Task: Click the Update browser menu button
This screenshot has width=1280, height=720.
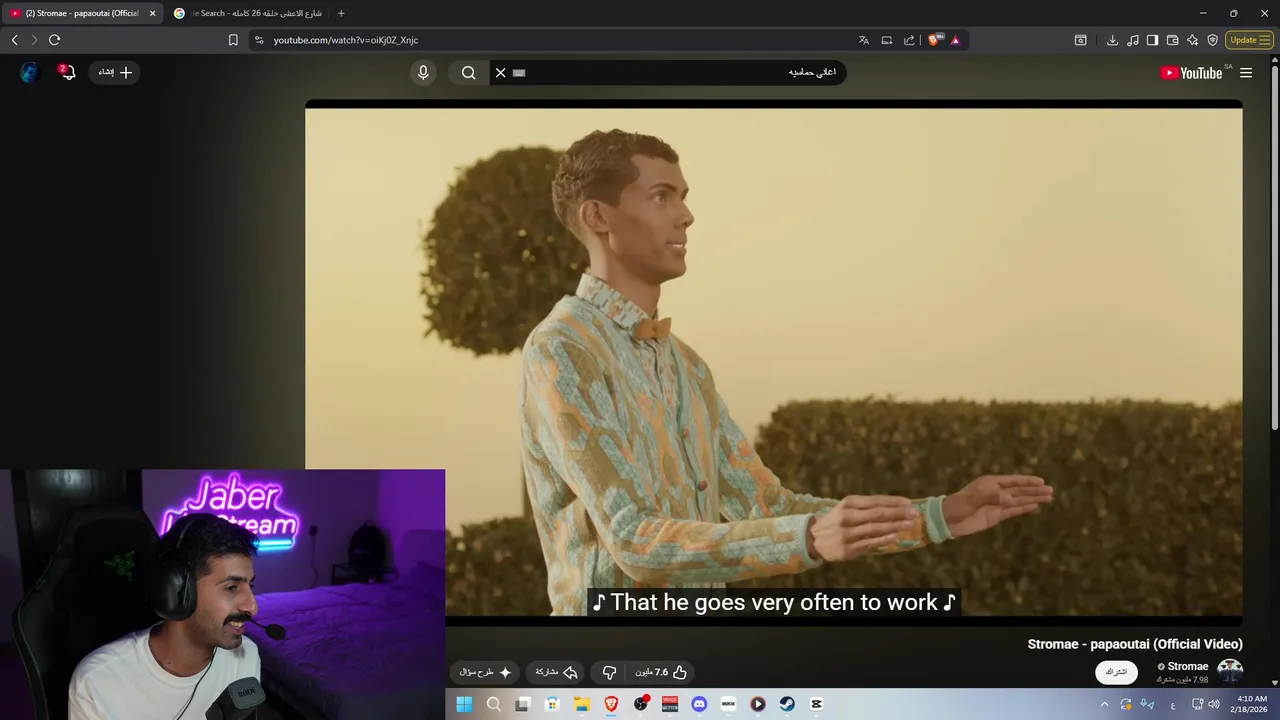Action: [1249, 40]
